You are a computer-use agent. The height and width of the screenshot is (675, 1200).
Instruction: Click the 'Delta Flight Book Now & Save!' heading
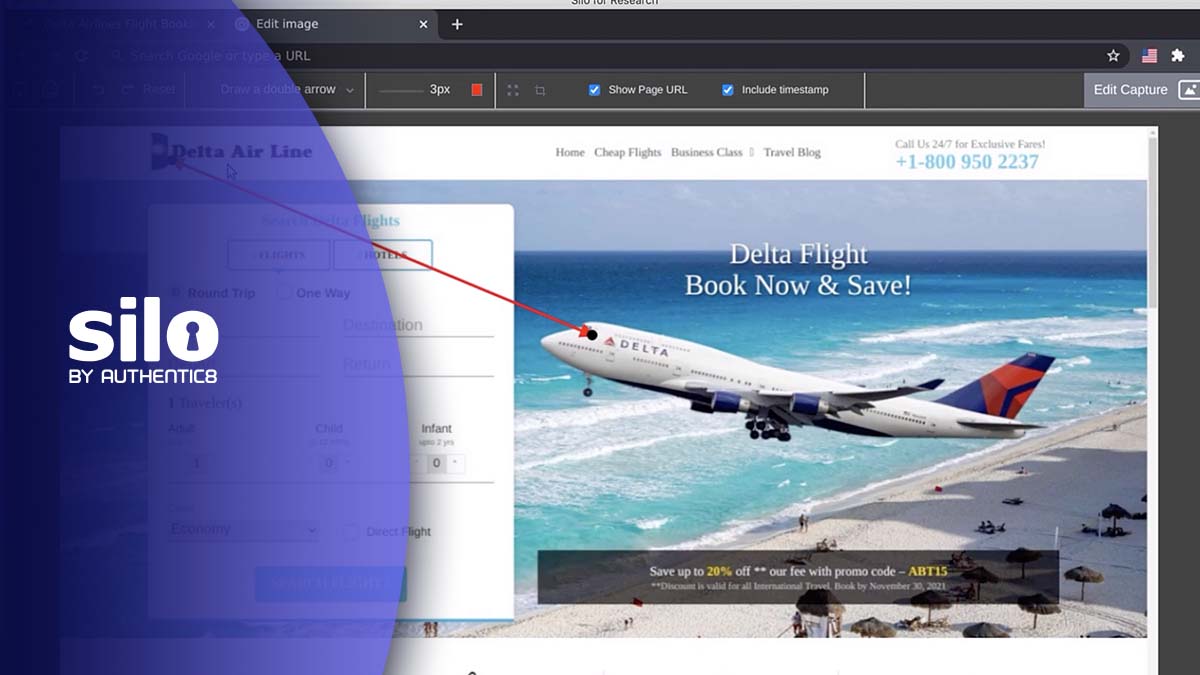tap(798, 269)
